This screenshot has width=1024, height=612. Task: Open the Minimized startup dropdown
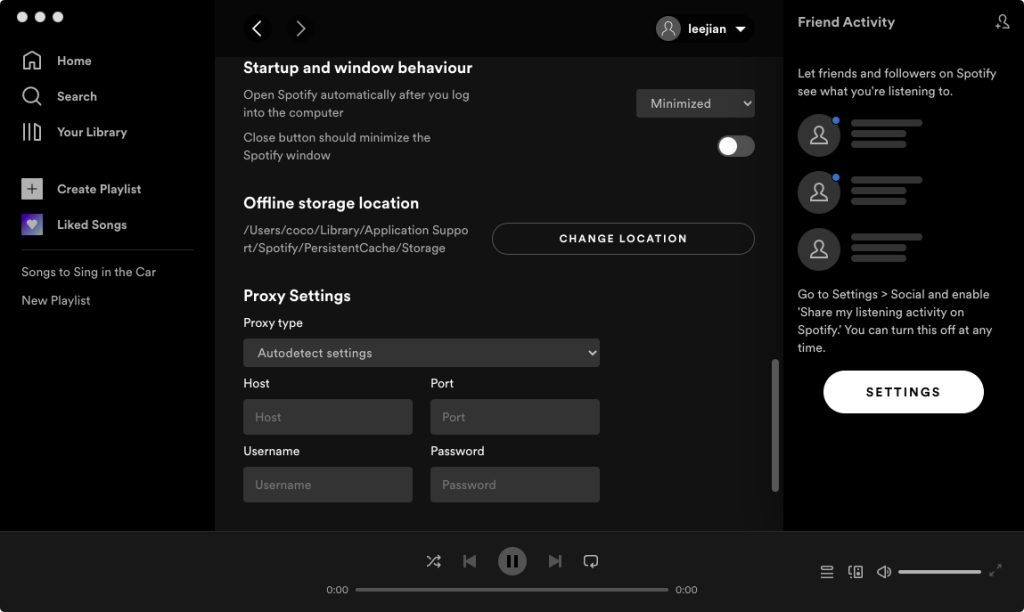[x=695, y=104]
